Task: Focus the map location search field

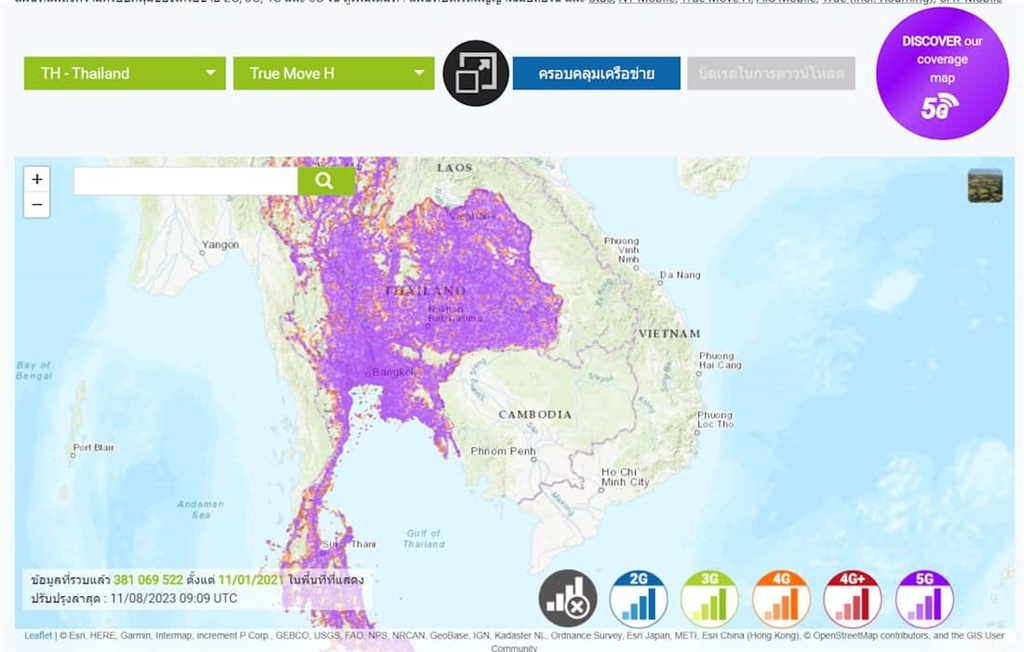Action: point(185,181)
